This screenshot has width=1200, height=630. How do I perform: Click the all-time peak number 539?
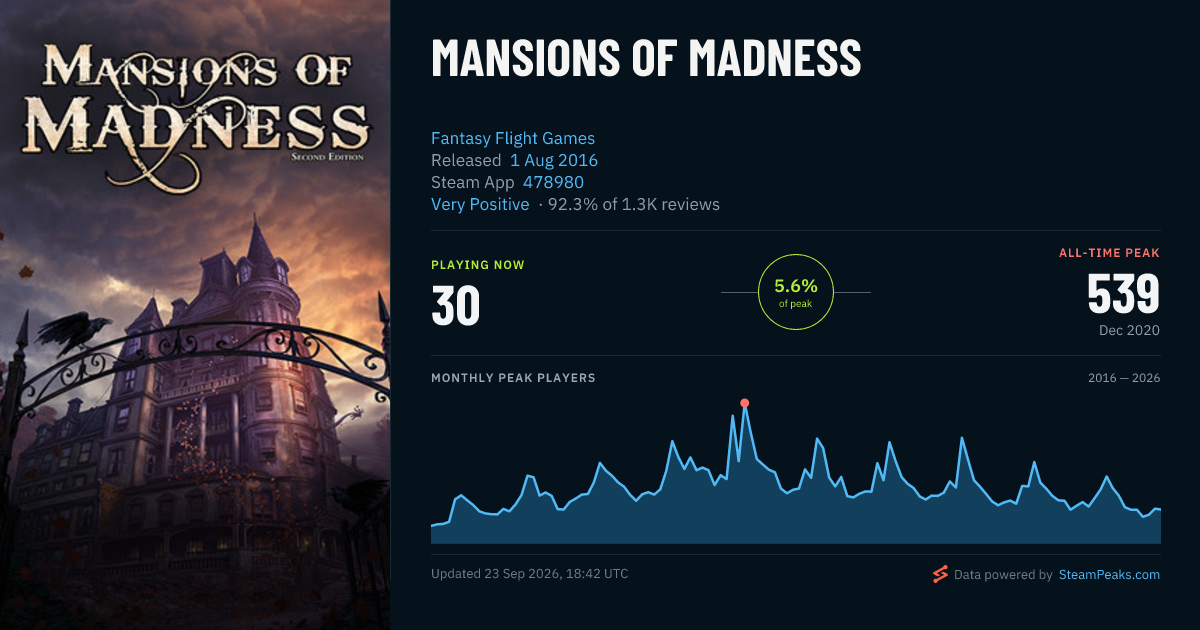click(x=1123, y=294)
